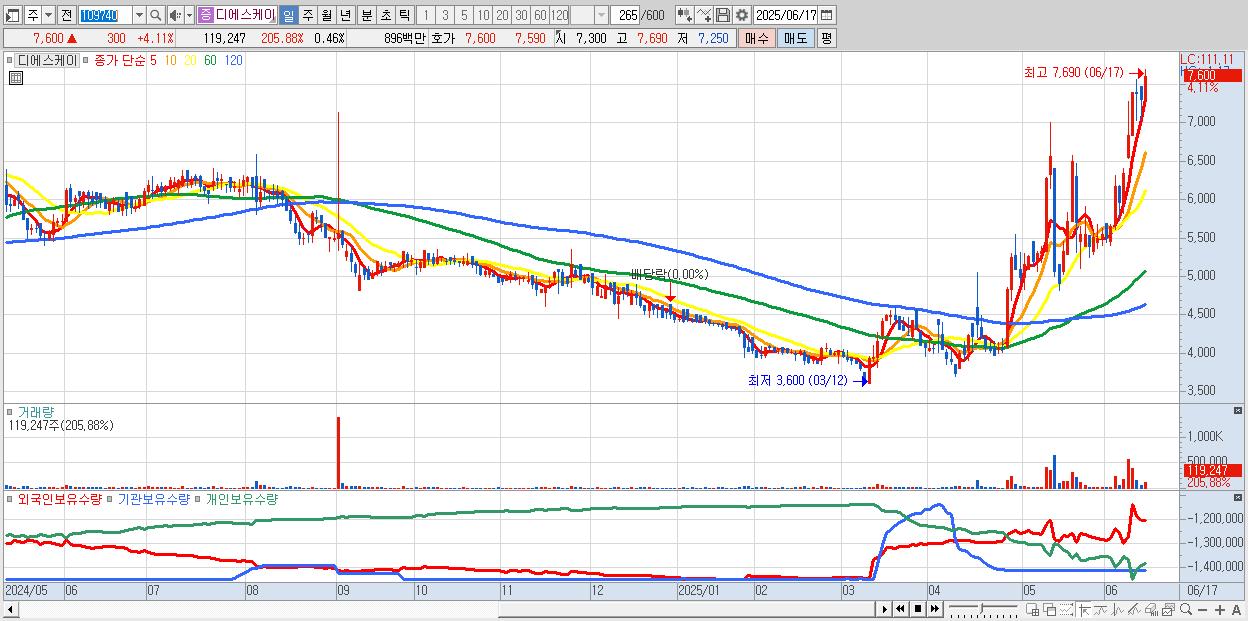
Task: Click the dashed-line chart icon
Action: click(1067, 610)
